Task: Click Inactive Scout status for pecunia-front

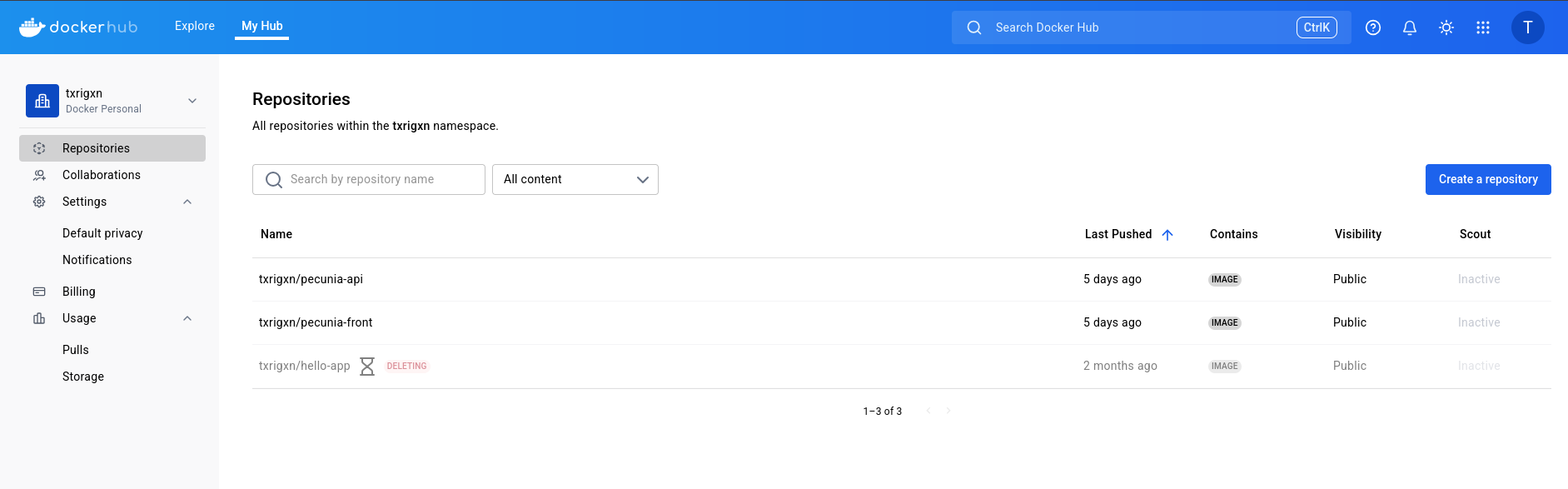Action: (x=1479, y=322)
